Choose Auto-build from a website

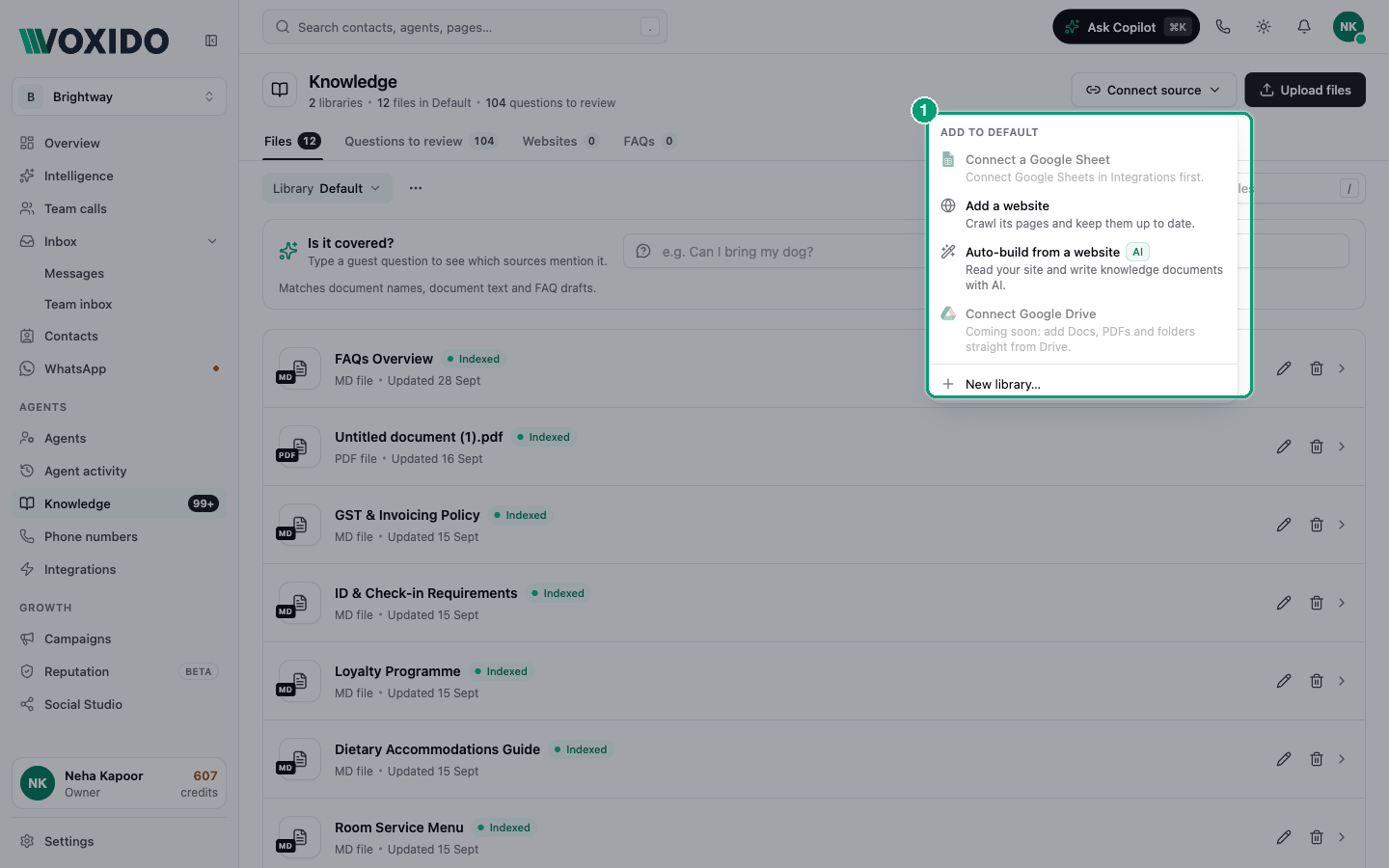[1082, 268]
